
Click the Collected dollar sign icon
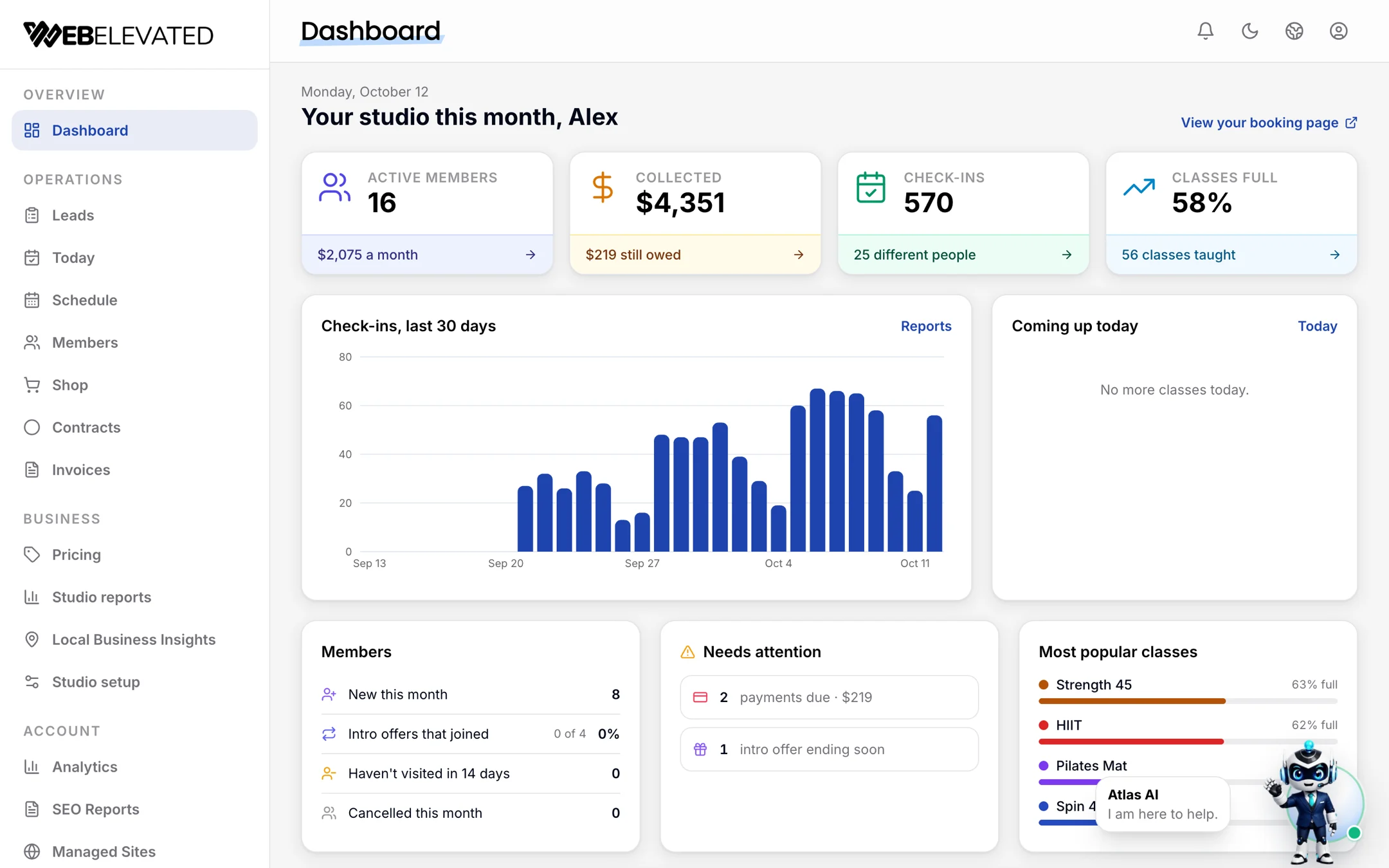pos(603,188)
